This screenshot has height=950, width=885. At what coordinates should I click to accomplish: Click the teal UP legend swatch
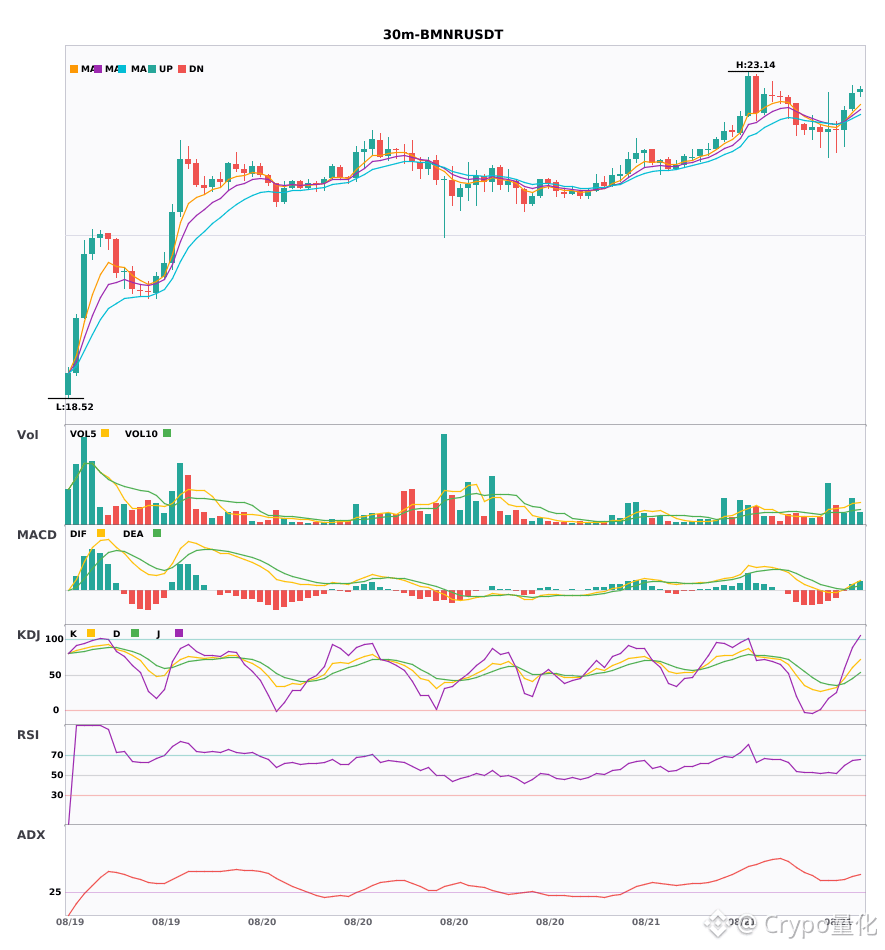(152, 69)
